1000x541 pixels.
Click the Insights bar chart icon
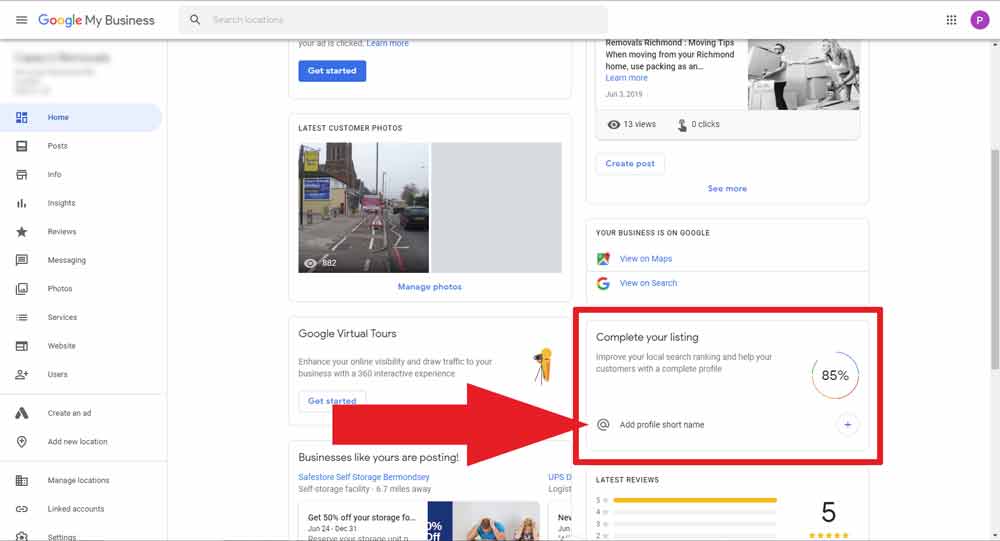(x=22, y=204)
